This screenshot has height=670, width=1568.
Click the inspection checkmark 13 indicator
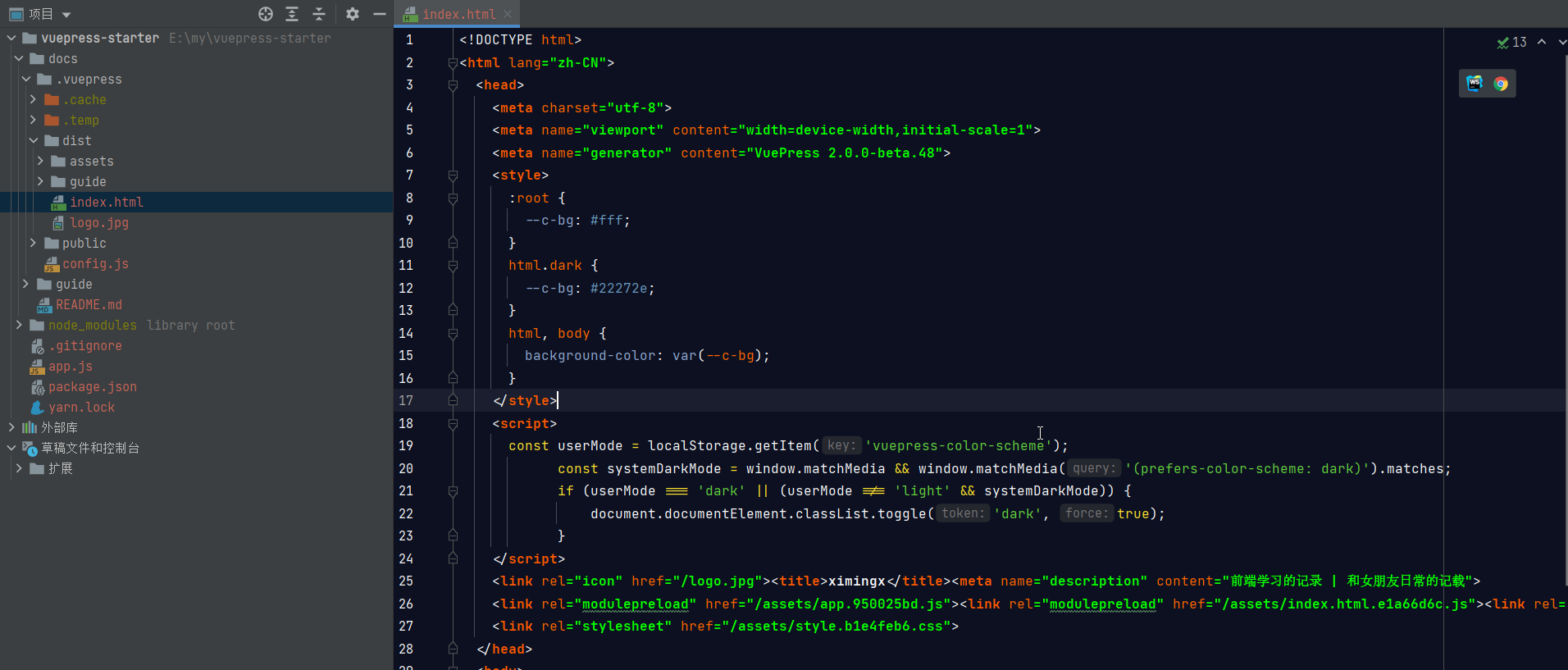click(x=1511, y=42)
